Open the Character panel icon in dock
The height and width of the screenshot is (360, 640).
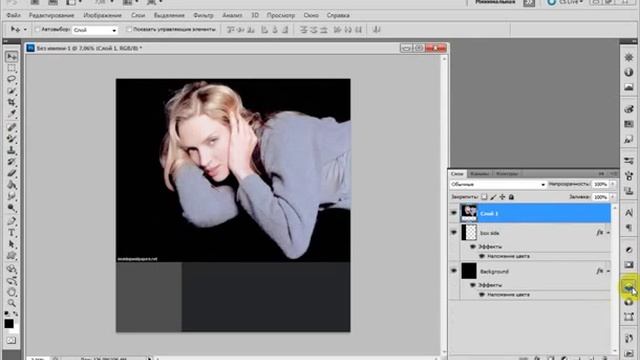(629, 212)
